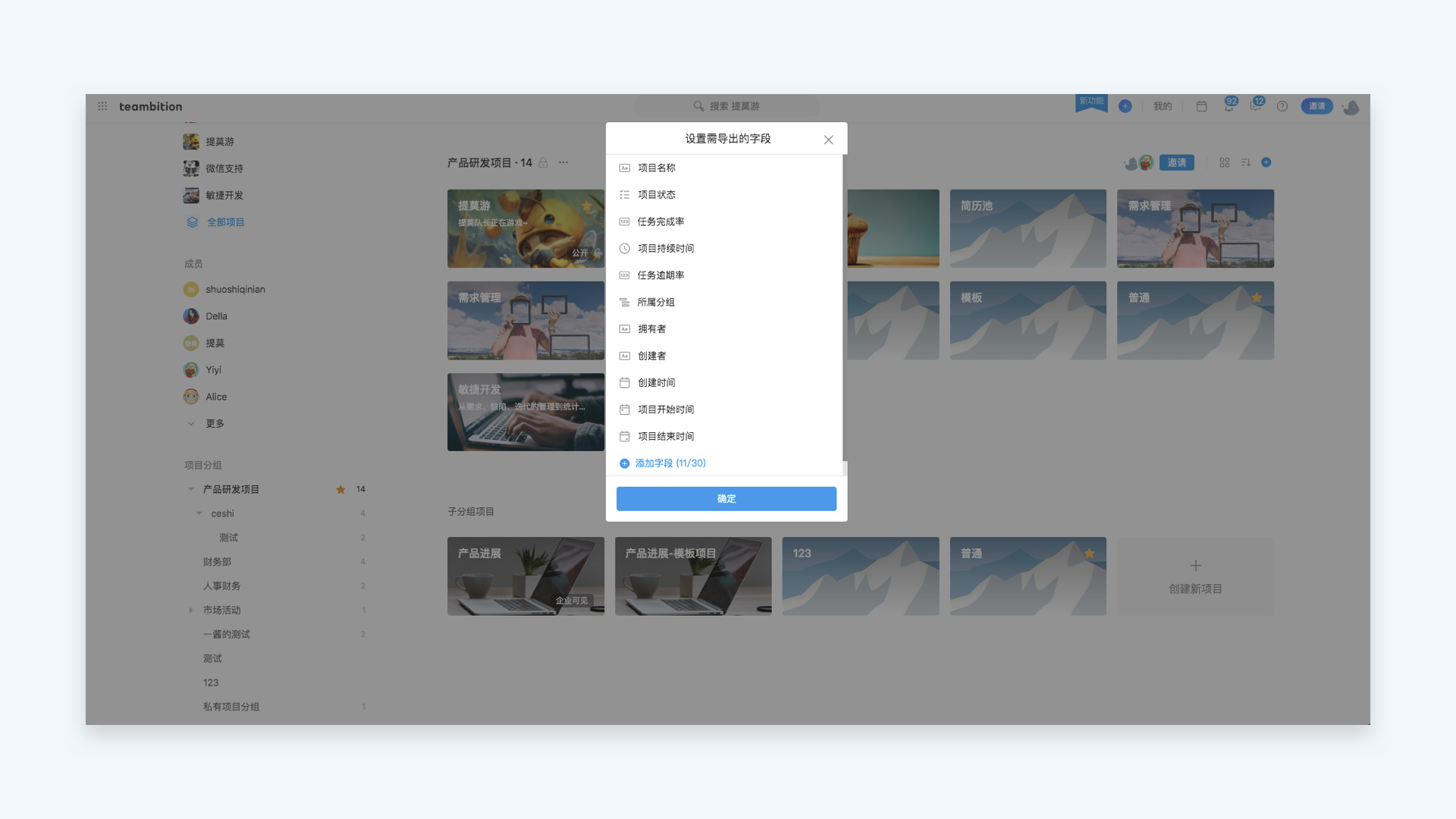The width and height of the screenshot is (1456, 819).
Task: Open the user avatar in top bar
Action: [1351, 107]
